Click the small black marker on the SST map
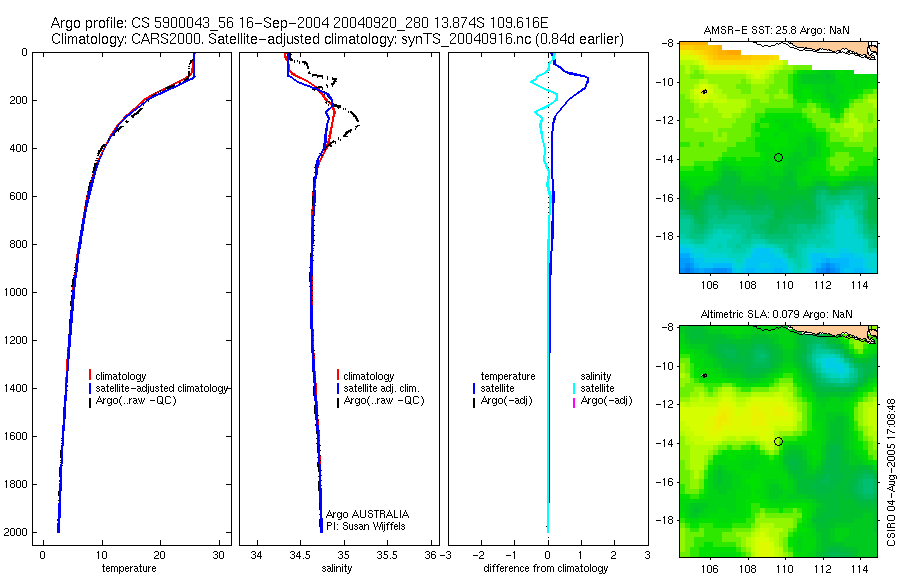900x580 pixels. (704, 91)
